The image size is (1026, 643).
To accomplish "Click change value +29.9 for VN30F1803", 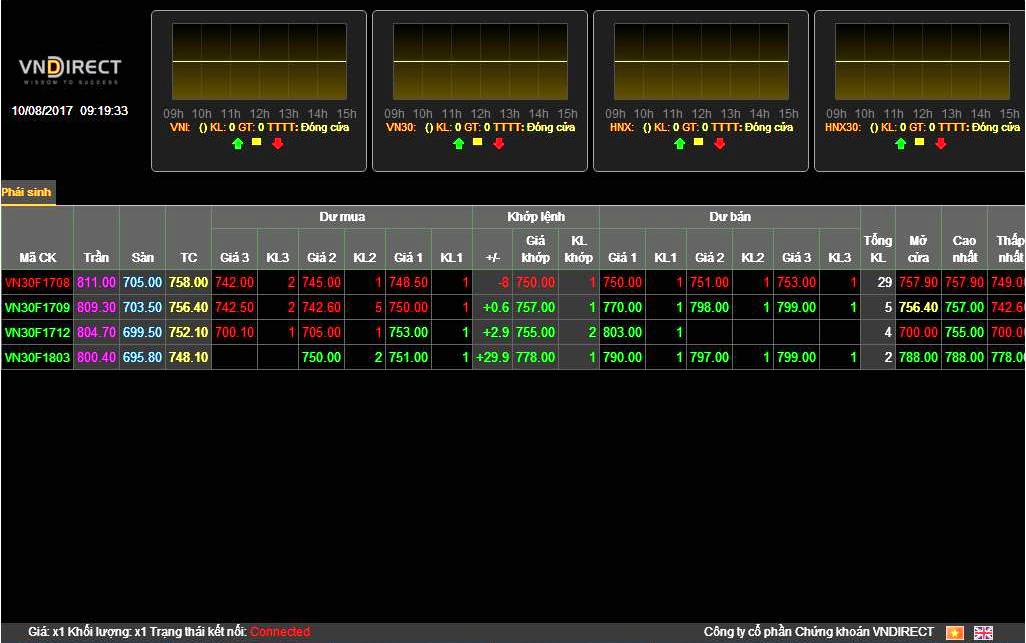I will coord(493,357).
